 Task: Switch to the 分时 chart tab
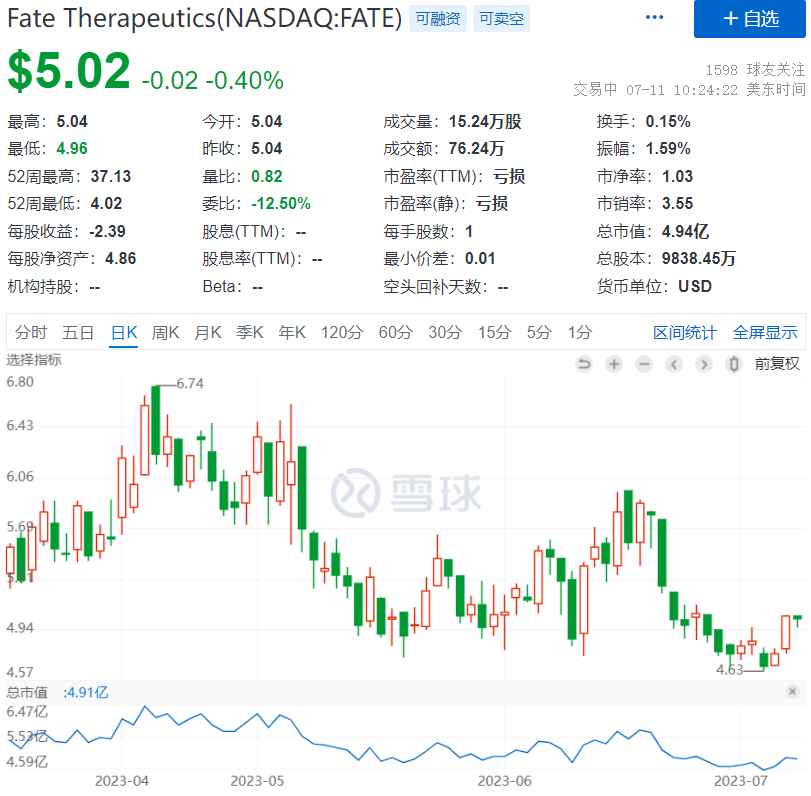[31, 332]
